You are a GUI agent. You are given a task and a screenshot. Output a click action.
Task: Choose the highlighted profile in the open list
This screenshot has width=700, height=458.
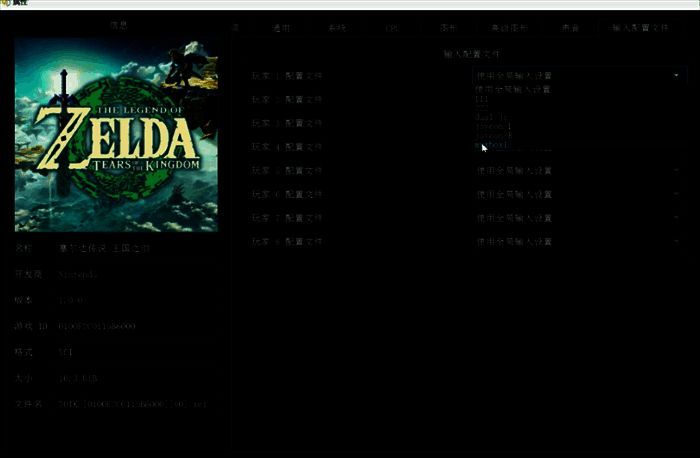(491, 146)
